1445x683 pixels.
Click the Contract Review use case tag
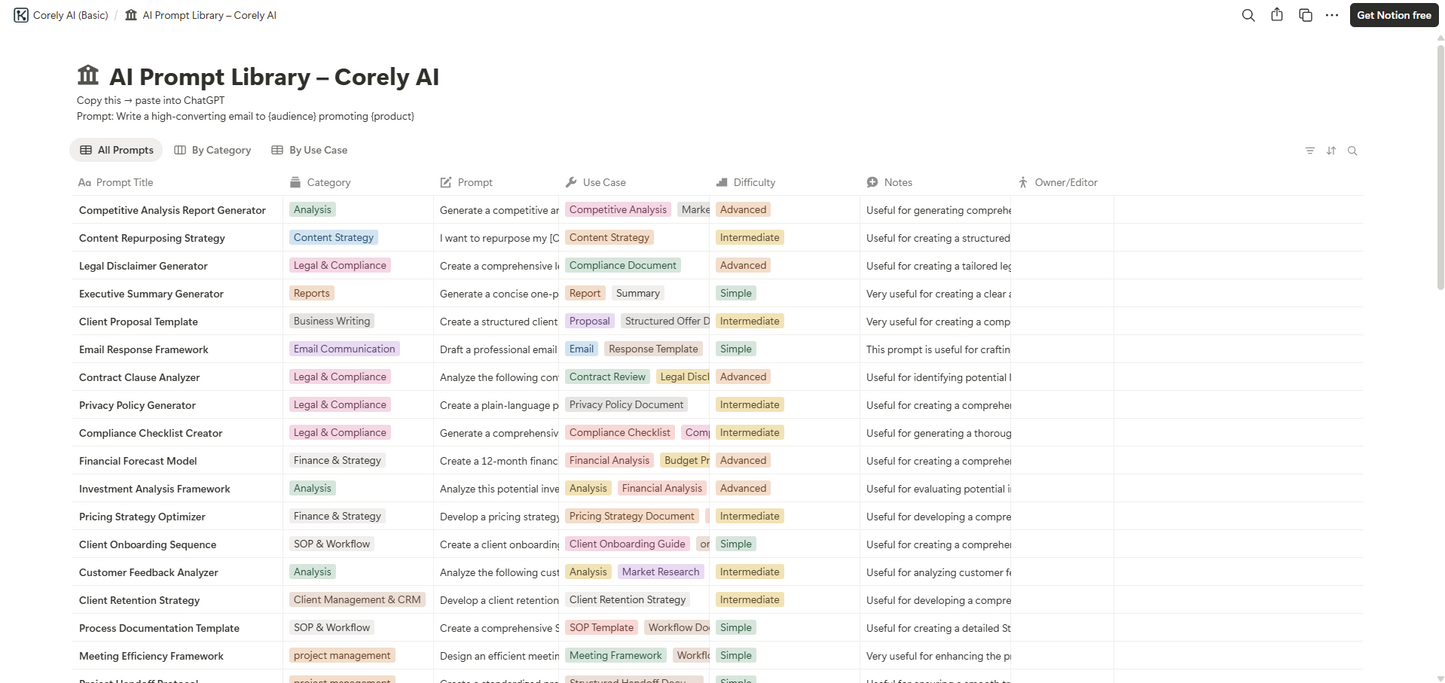pos(607,377)
